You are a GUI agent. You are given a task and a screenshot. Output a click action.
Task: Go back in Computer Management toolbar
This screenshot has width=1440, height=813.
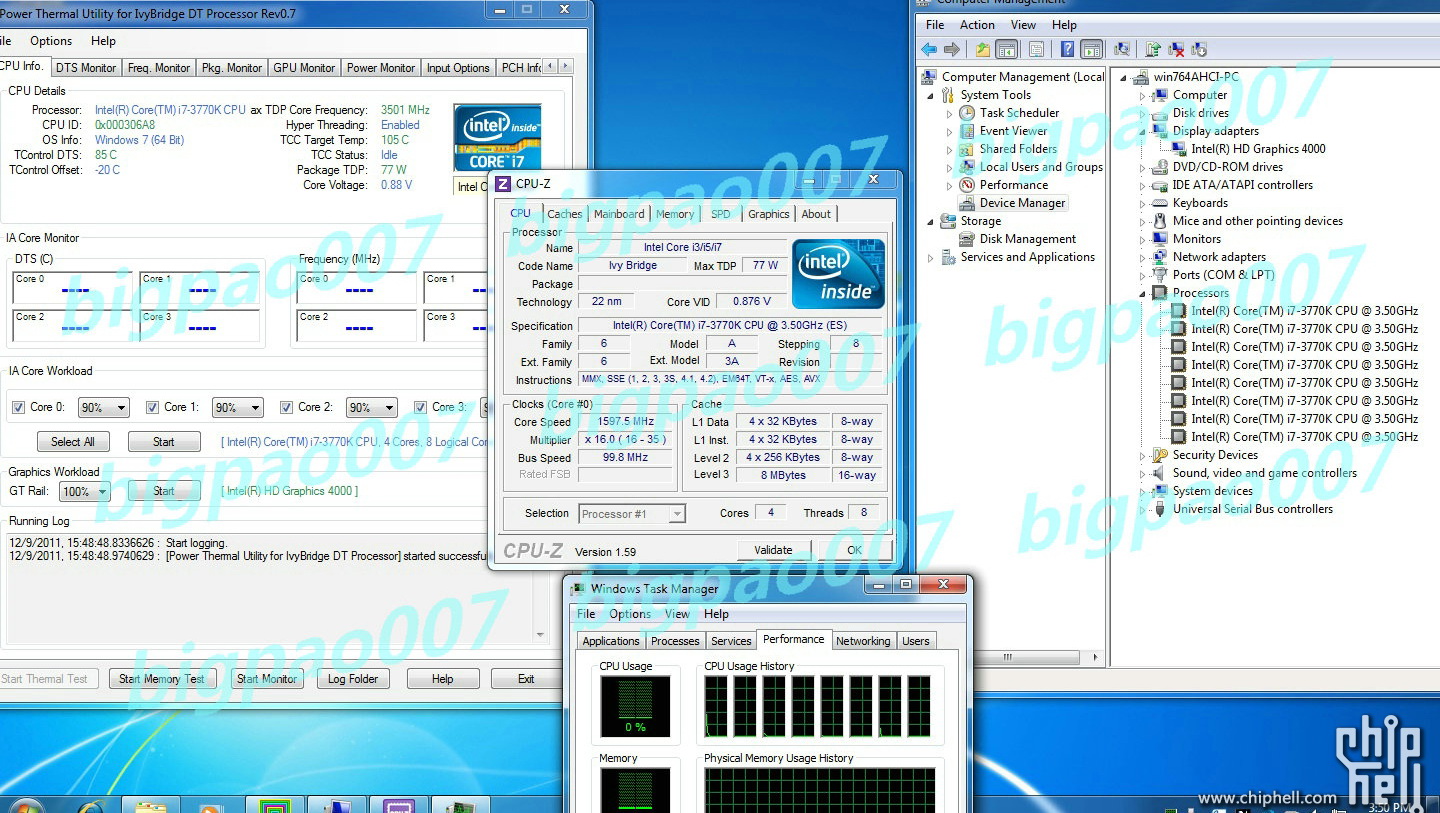pyautogui.click(x=930, y=49)
